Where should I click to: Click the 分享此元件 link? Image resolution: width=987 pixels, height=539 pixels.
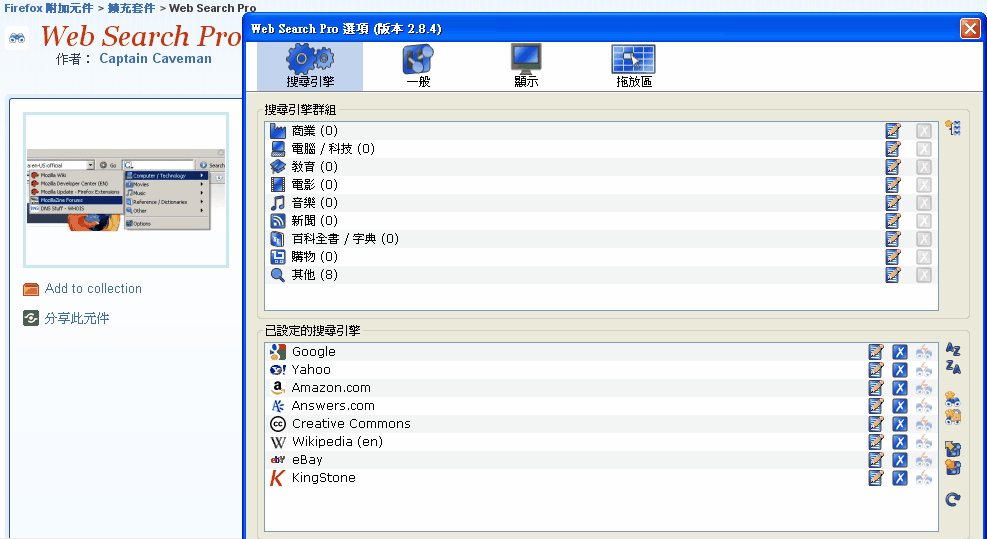(x=77, y=319)
